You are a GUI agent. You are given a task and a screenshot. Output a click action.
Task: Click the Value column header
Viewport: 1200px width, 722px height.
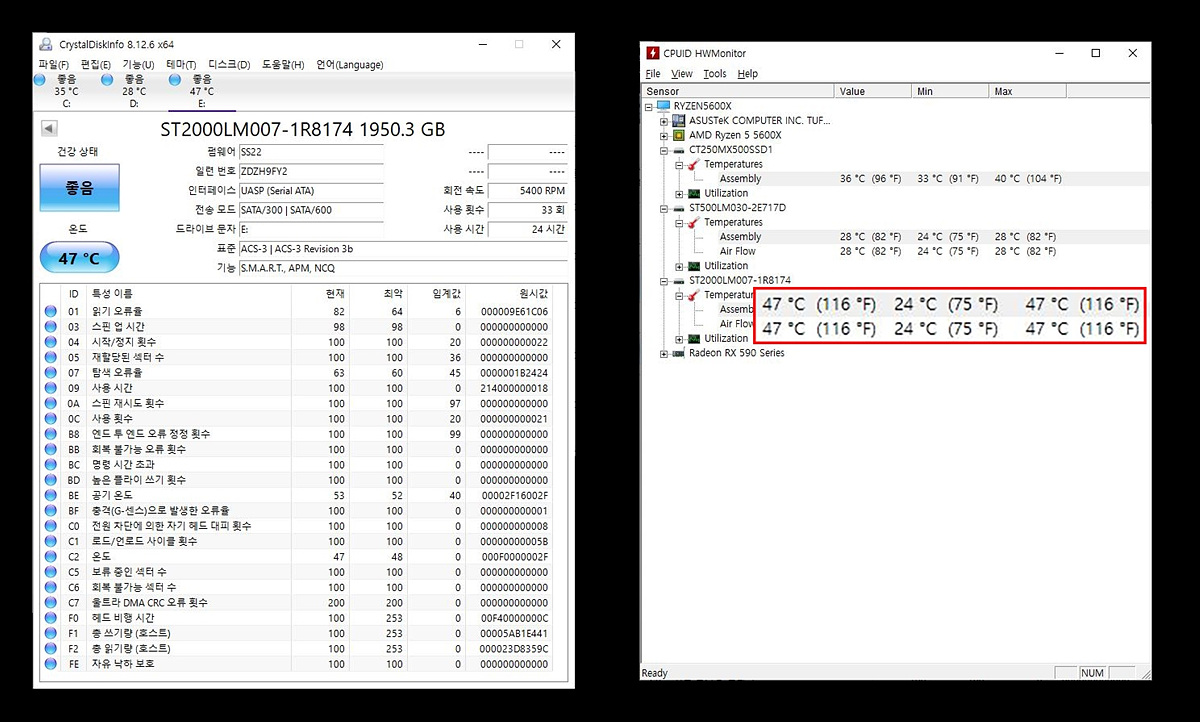[x=874, y=91]
